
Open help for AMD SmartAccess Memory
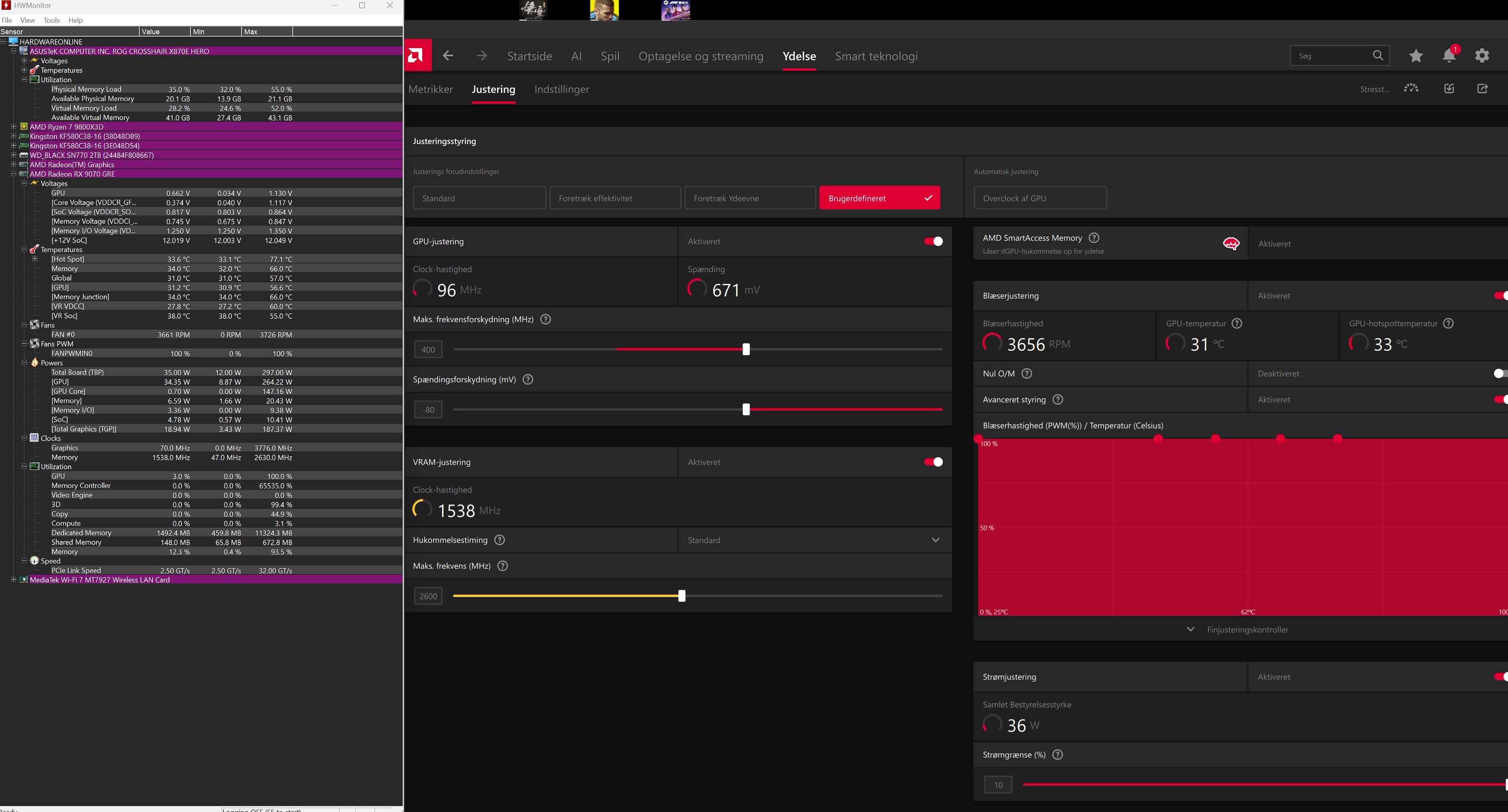[x=1094, y=238]
